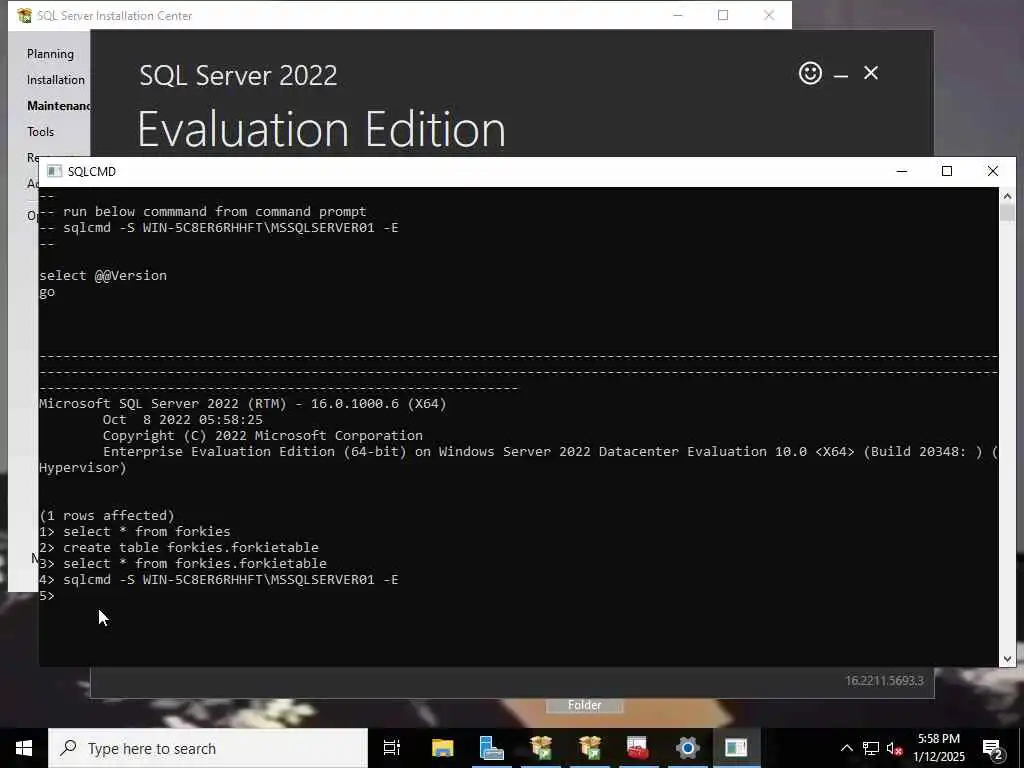Click the network icon in system tray

click(x=871, y=748)
